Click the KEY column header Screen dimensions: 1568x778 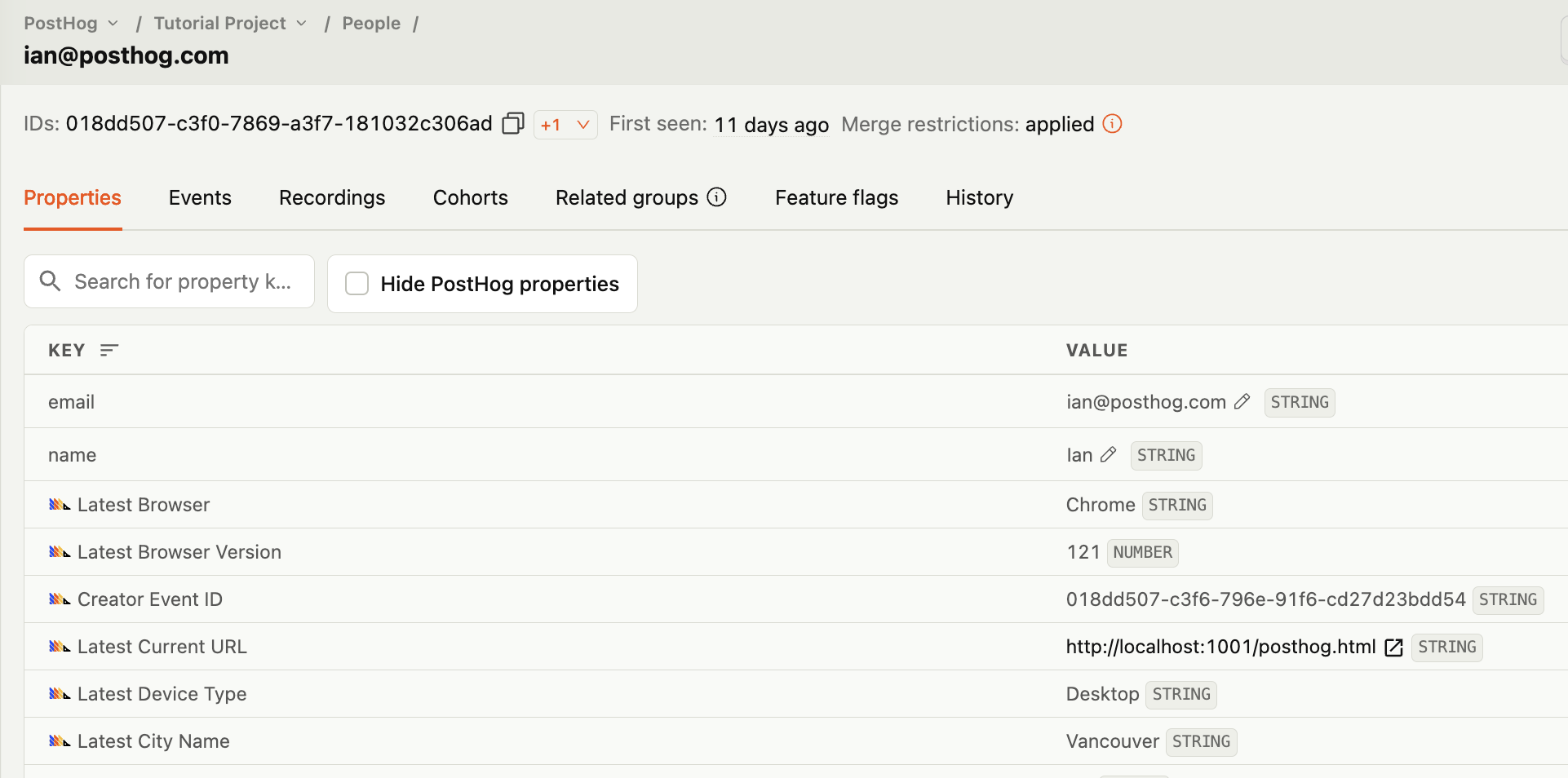click(66, 350)
